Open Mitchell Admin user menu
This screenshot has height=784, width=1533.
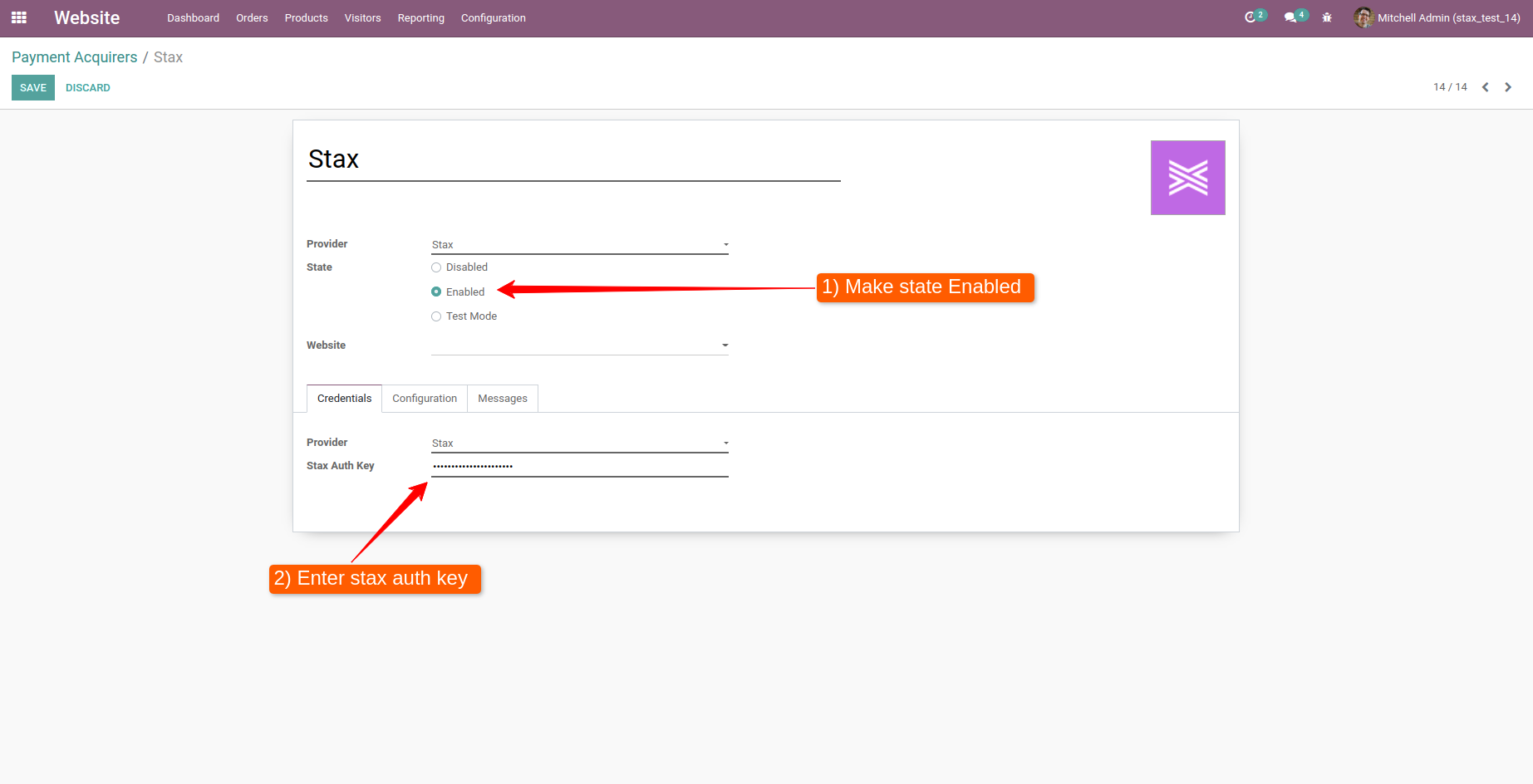[1437, 17]
